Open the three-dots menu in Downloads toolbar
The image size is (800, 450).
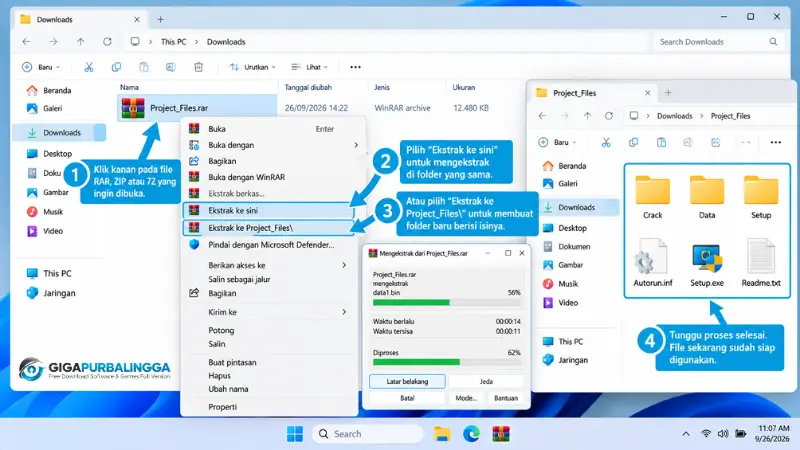tap(355, 67)
